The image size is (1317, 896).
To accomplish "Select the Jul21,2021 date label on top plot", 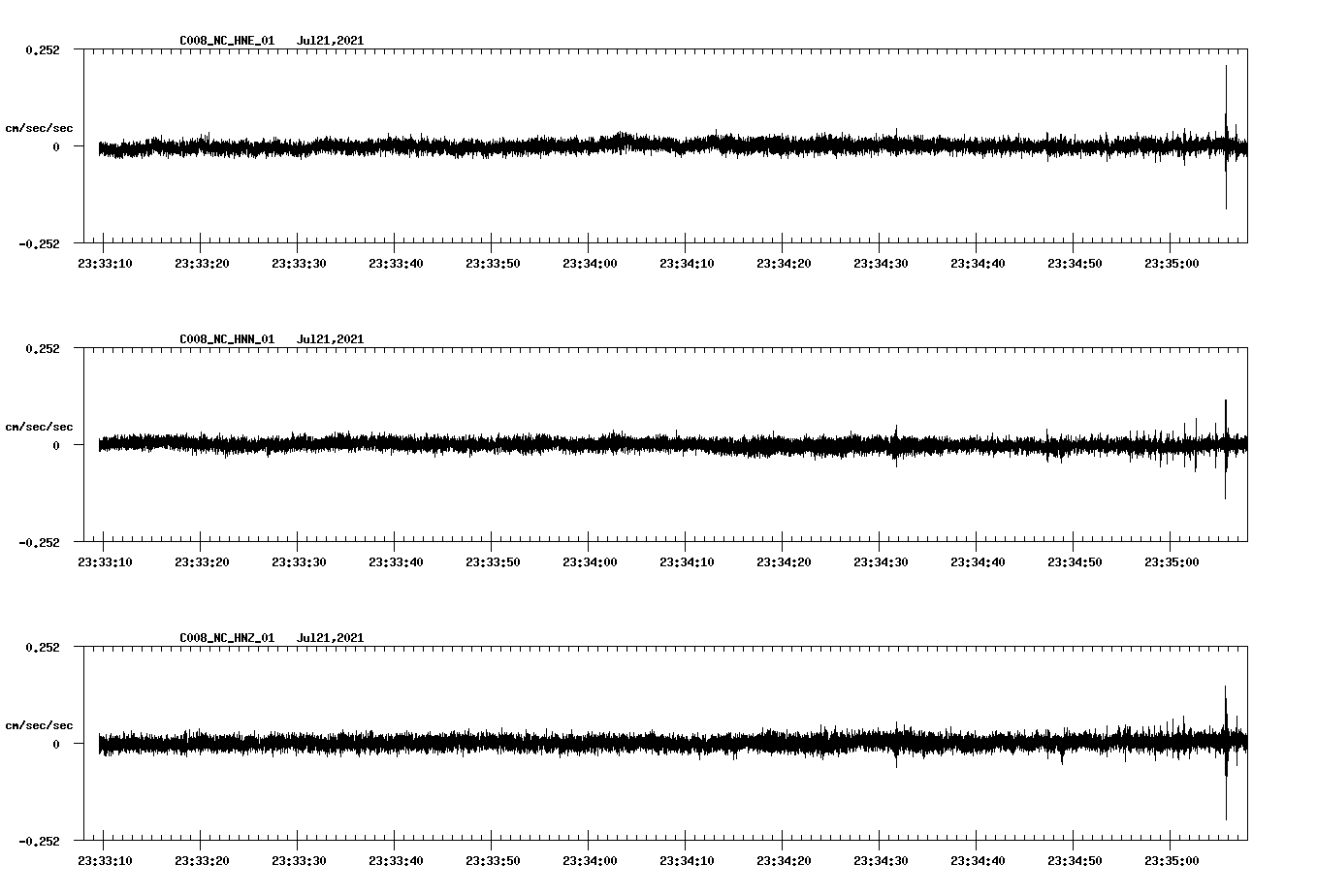I will point(329,40).
